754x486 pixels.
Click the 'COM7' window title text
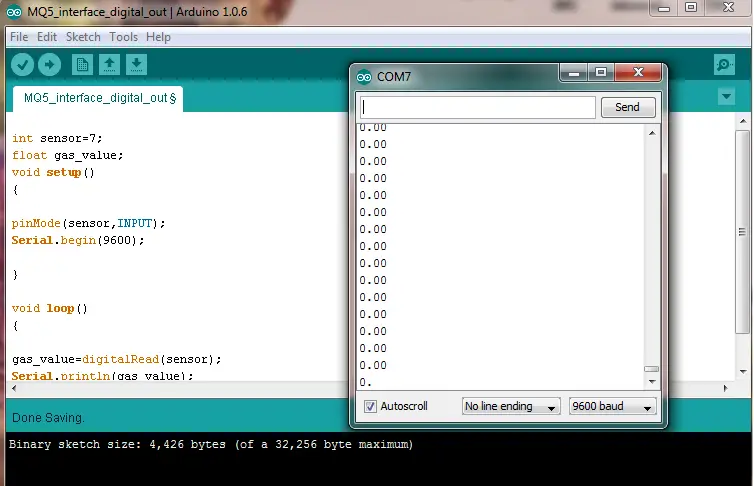click(x=394, y=77)
